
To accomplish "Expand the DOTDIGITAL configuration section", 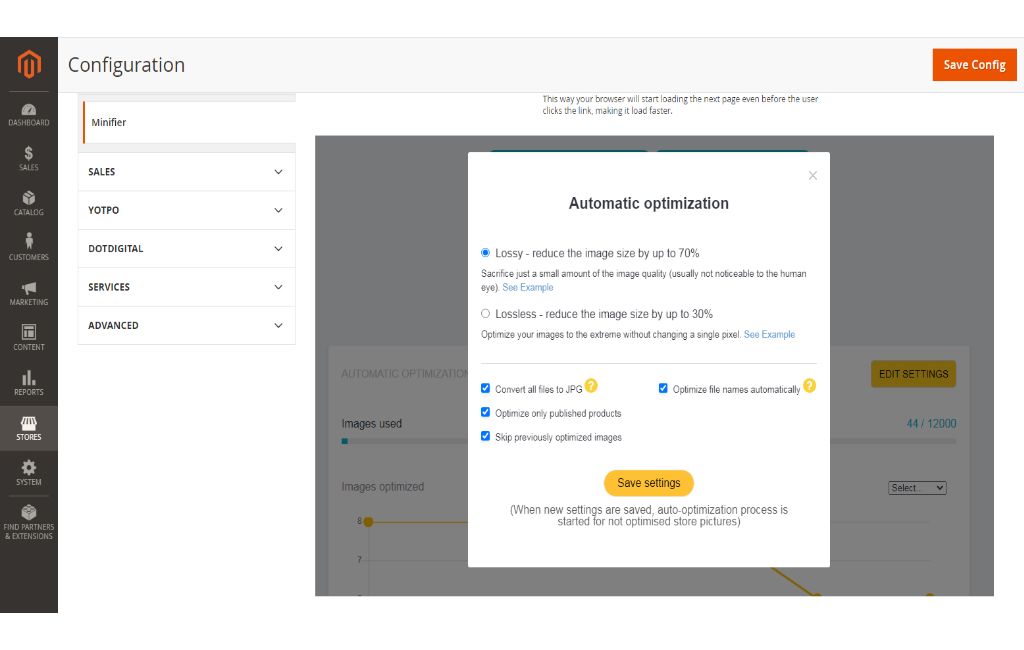I will click(186, 248).
